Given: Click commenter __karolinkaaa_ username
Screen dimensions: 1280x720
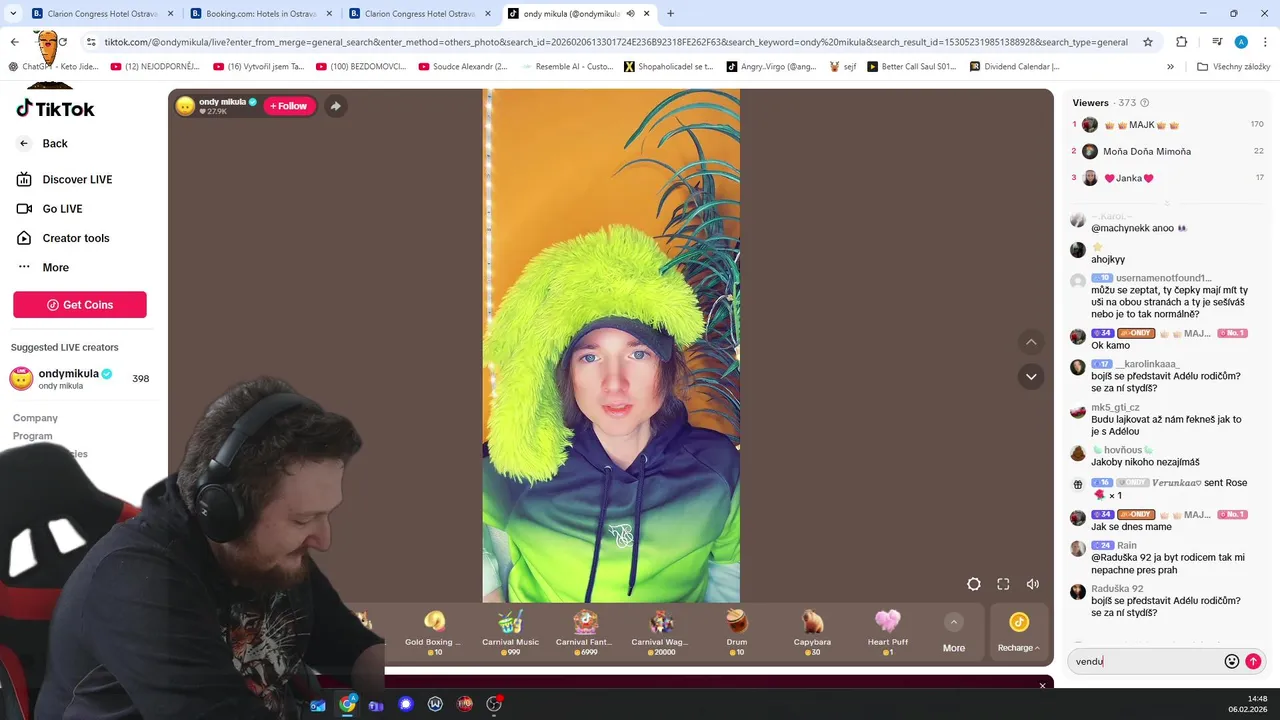Looking at the screenshot, I should [1148, 364].
